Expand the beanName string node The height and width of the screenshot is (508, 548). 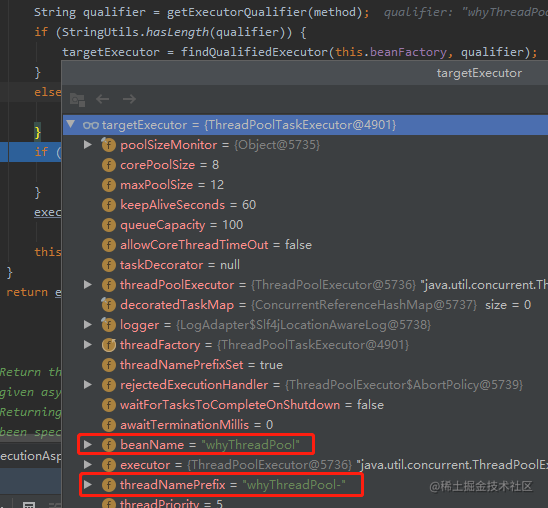click(x=88, y=444)
